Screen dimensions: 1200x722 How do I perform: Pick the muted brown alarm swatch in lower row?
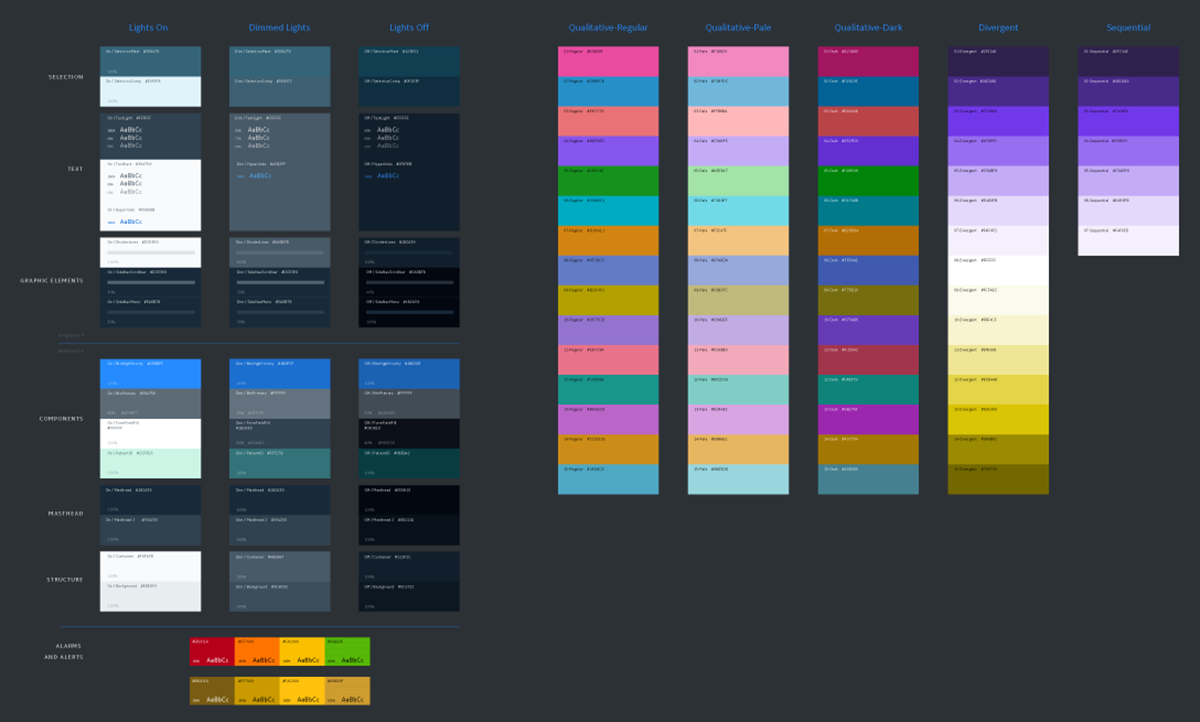(x=212, y=690)
